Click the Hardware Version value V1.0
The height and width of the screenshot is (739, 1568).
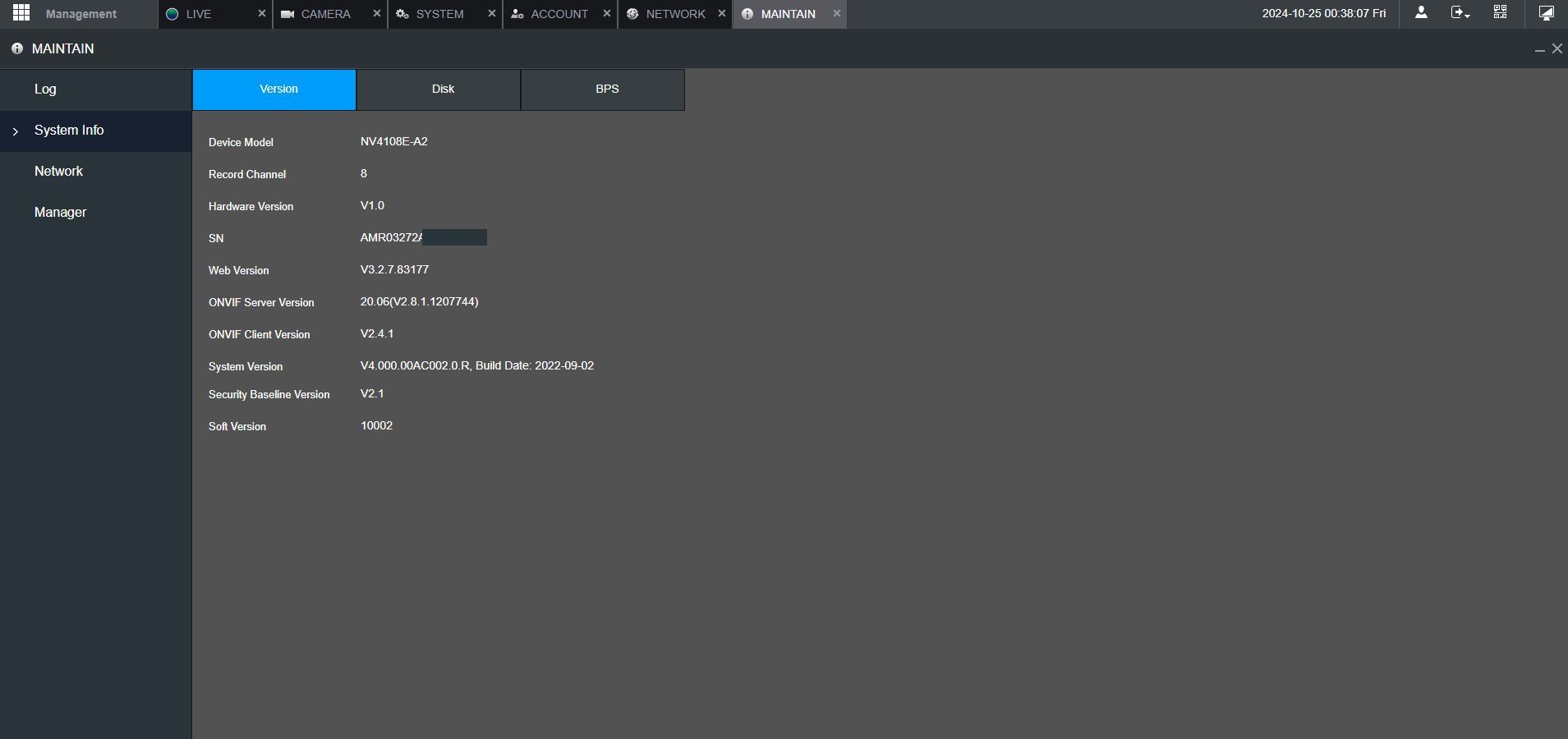point(372,205)
